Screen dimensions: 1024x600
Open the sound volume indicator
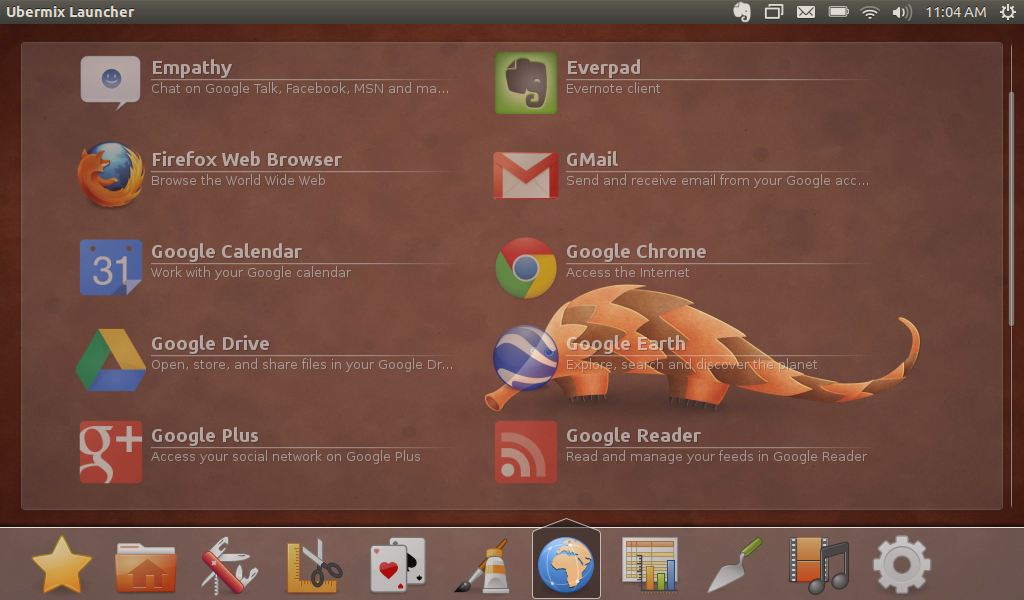click(x=902, y=12)
